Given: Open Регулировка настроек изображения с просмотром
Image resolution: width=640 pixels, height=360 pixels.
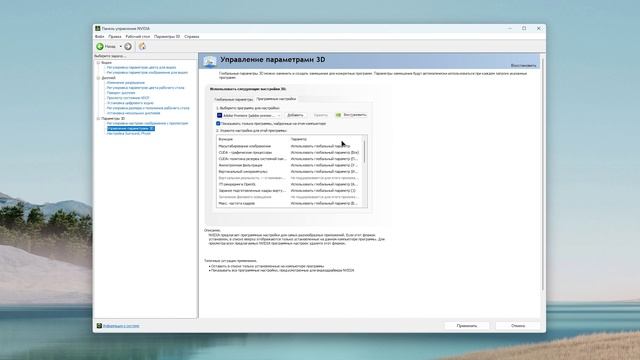Looking at the screenshot, I should tap(147, 123).
